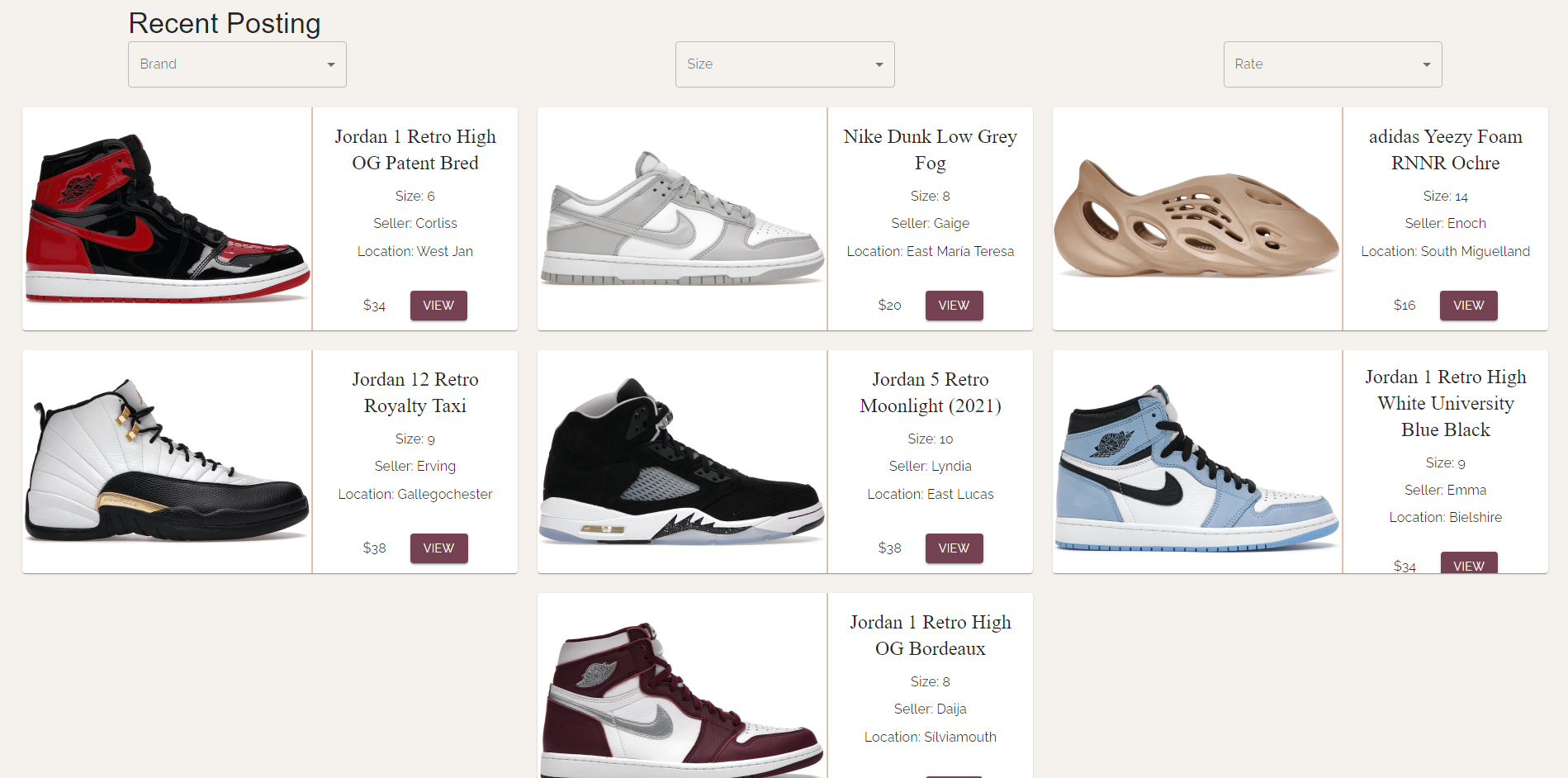Viewport: 1568px width, 778px height.
Task: Click the text Location: West Jan
Action: [x=415, y=251]
